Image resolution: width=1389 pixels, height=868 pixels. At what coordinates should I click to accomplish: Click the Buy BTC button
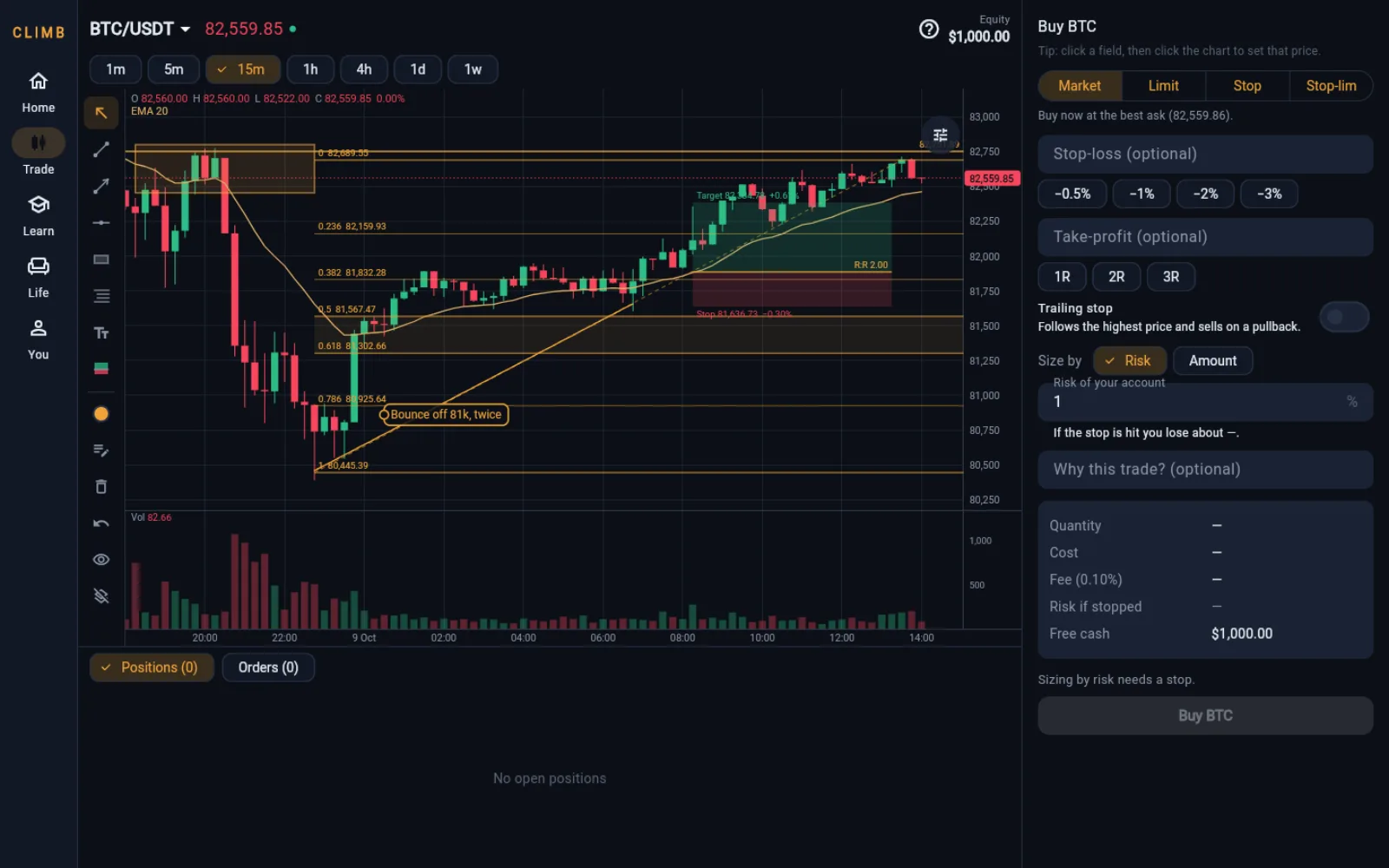[1205, 716]
